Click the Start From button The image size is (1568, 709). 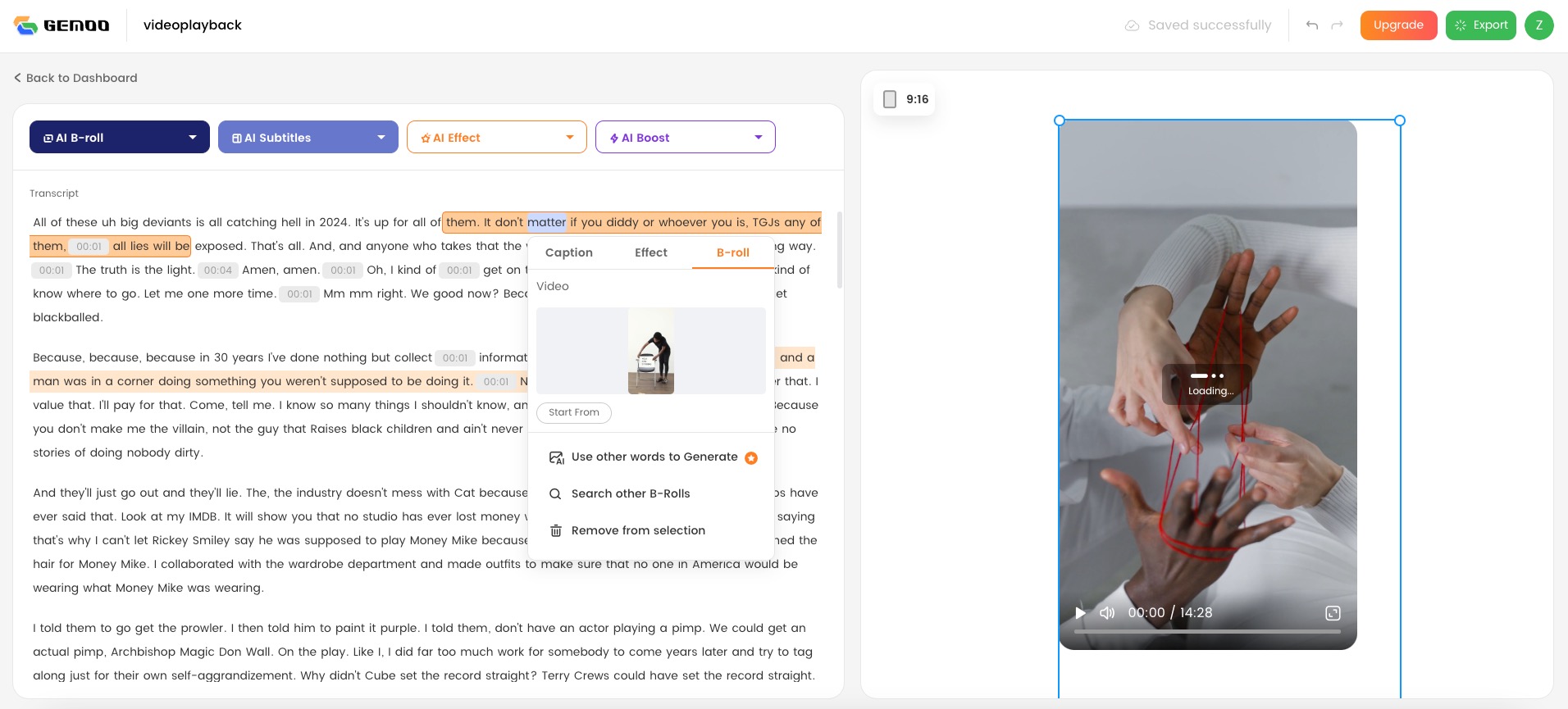tap(574, 412)
